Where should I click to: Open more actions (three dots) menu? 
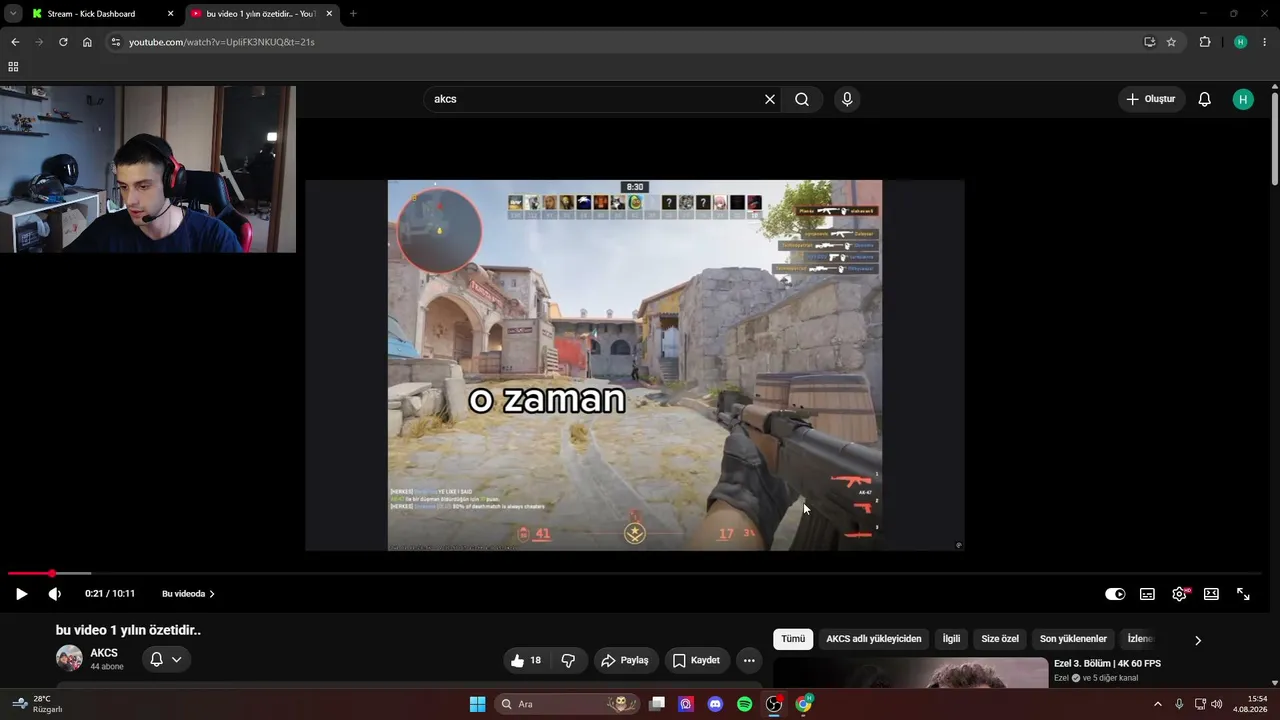point(749,660)
